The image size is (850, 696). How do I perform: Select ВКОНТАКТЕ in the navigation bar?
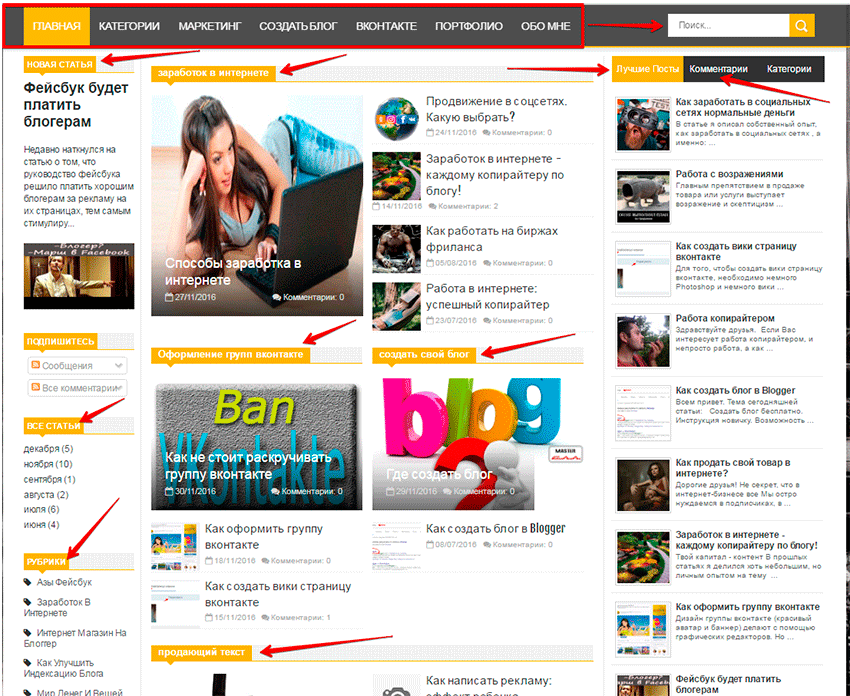coord(387,26)
